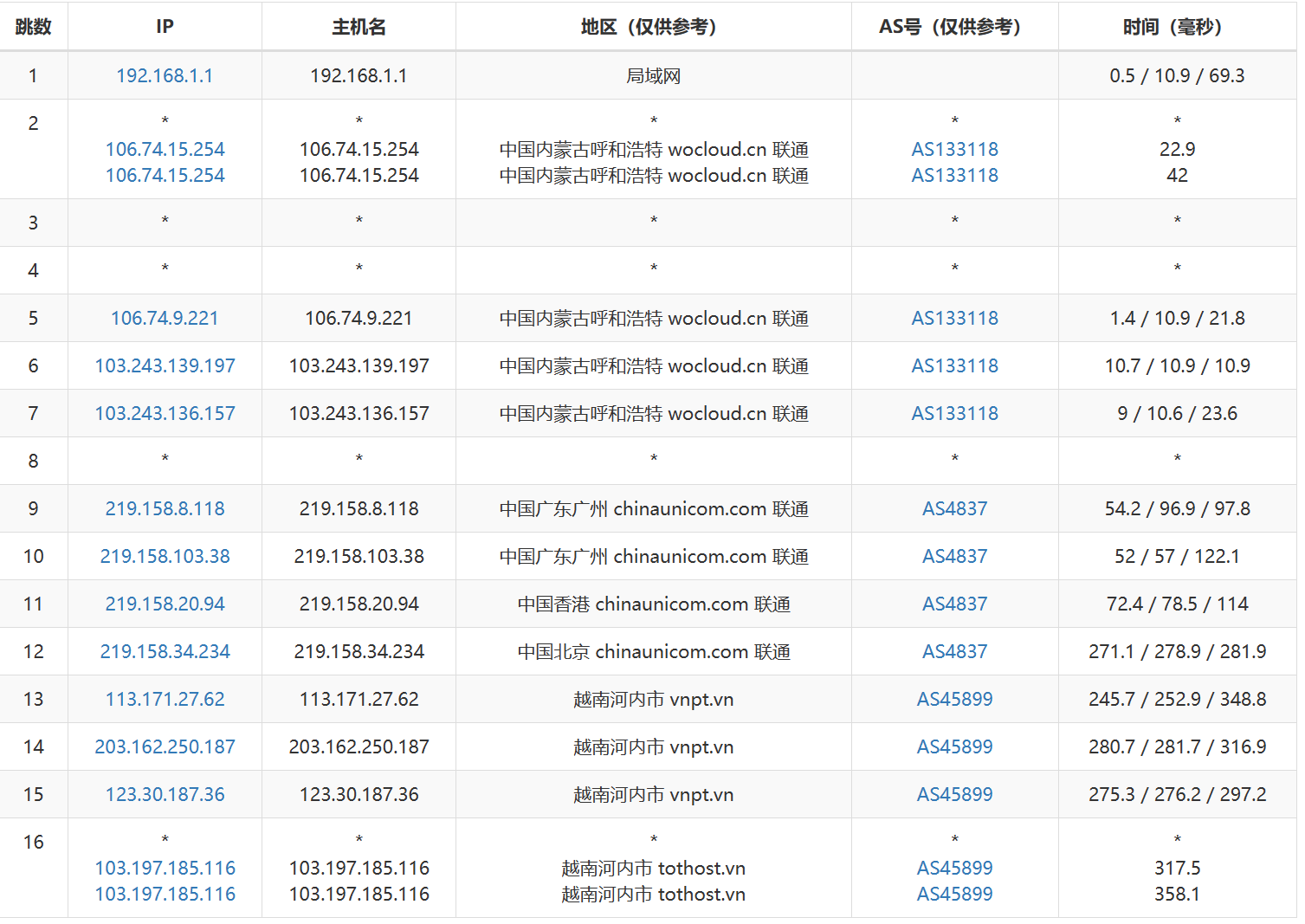The height and width of the screenshot is (924, 1305).
Task: Open AS45899 link in hop 15 row
Action: (954, 795)
